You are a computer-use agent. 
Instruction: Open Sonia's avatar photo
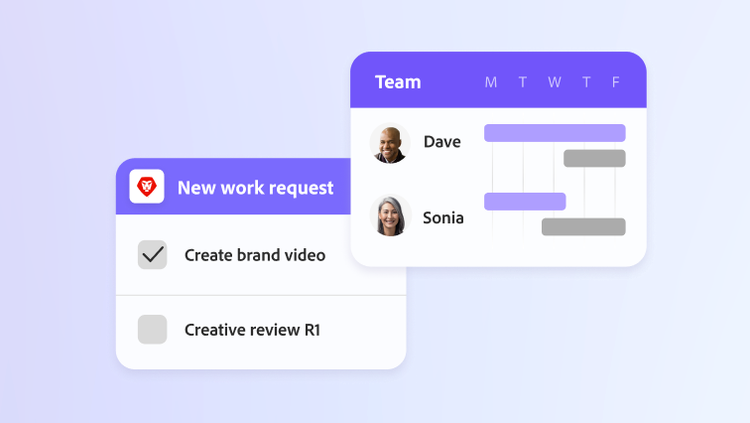pyautogui.click(x=390, y=216)
